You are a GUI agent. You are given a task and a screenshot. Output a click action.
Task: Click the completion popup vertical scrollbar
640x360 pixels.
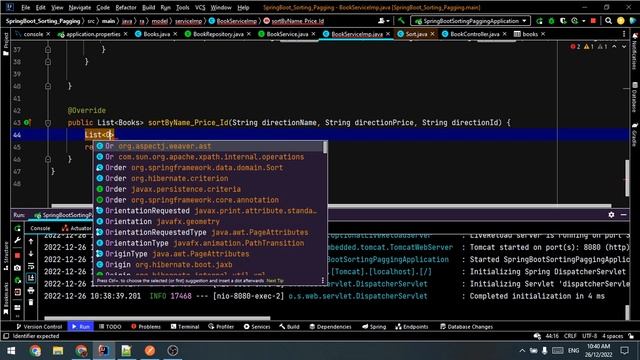click(325, 147)
